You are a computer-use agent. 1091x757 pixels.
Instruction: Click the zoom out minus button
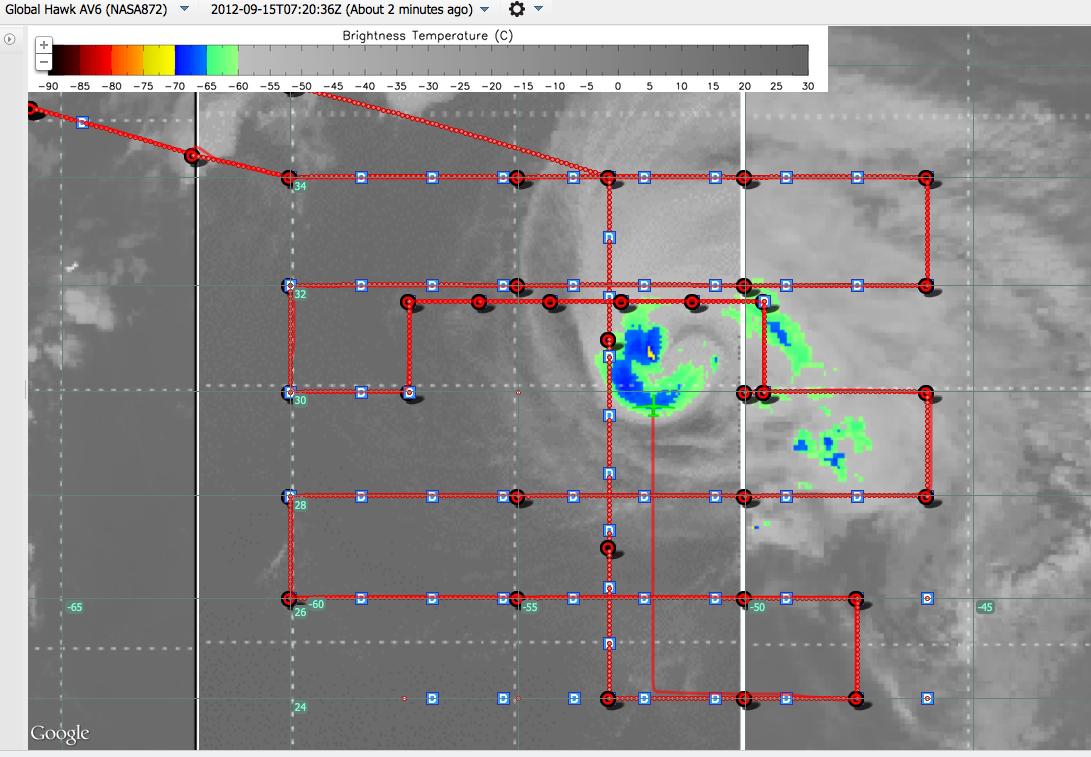pyautogui.click(x=43, y=62)
